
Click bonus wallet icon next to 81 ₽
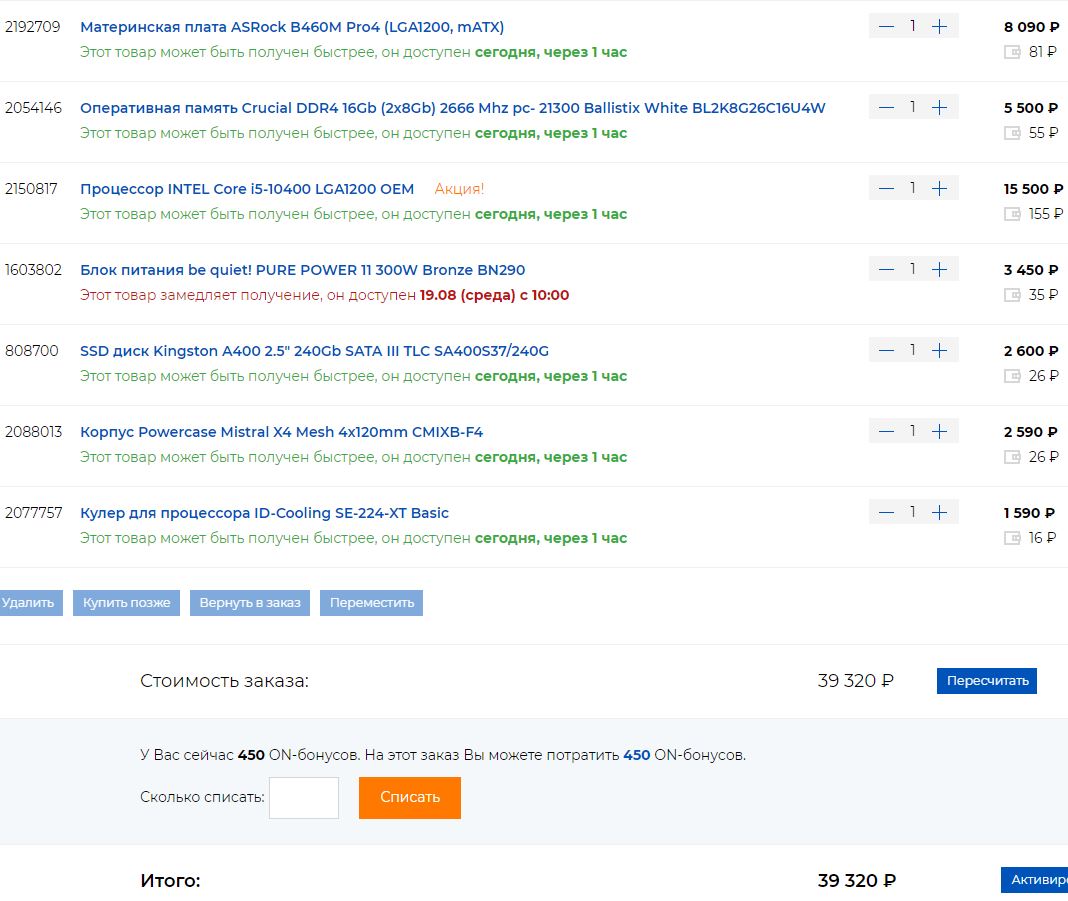point(1012,52)
